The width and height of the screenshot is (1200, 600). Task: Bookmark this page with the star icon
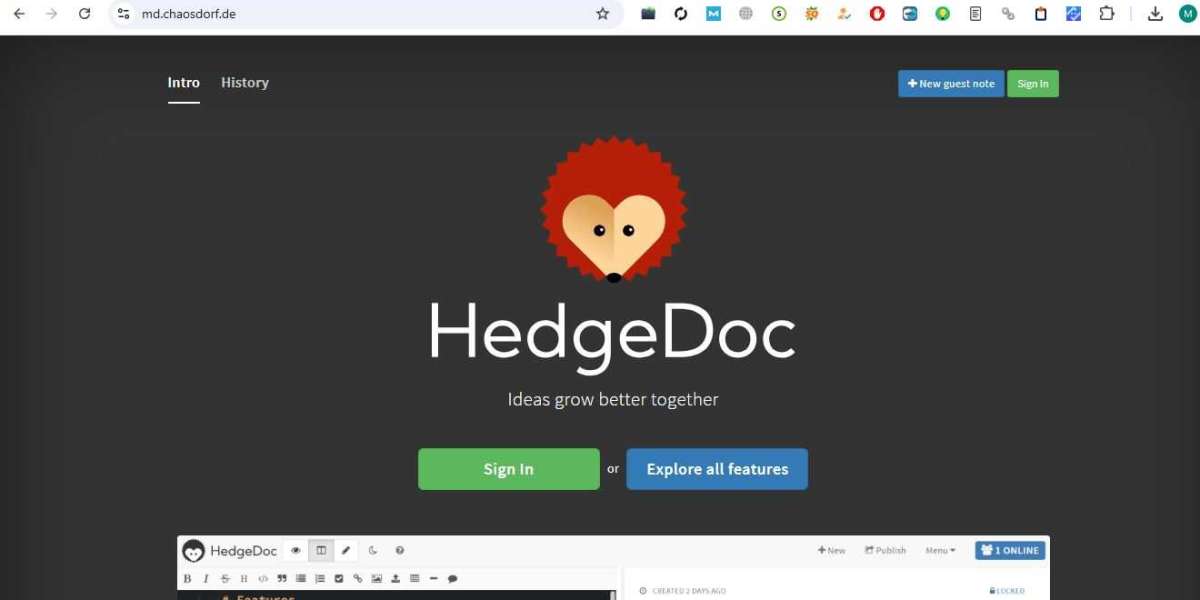(602, 14)
